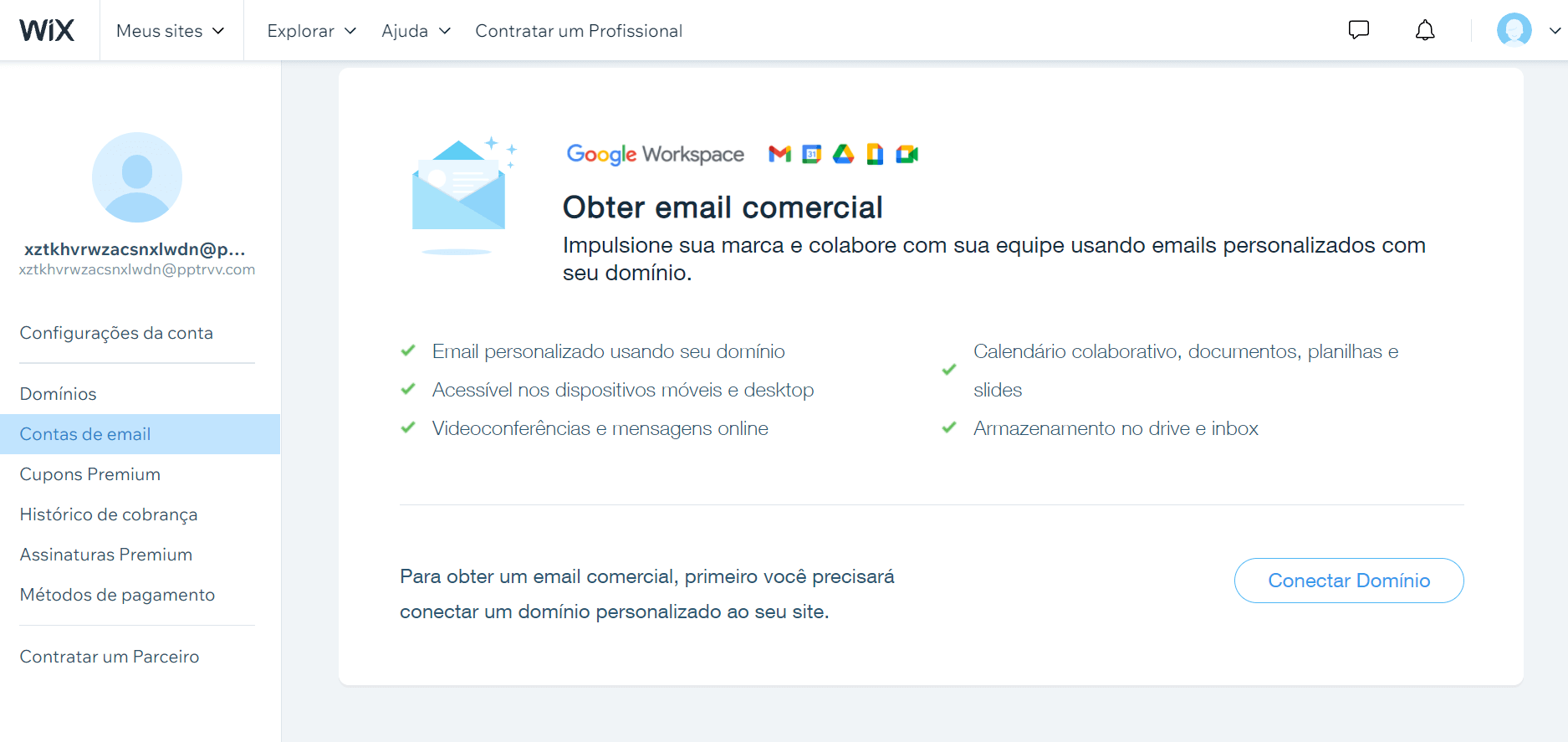
Task: Click checkmark beside Email personalizado
Action: pos(408,351)
